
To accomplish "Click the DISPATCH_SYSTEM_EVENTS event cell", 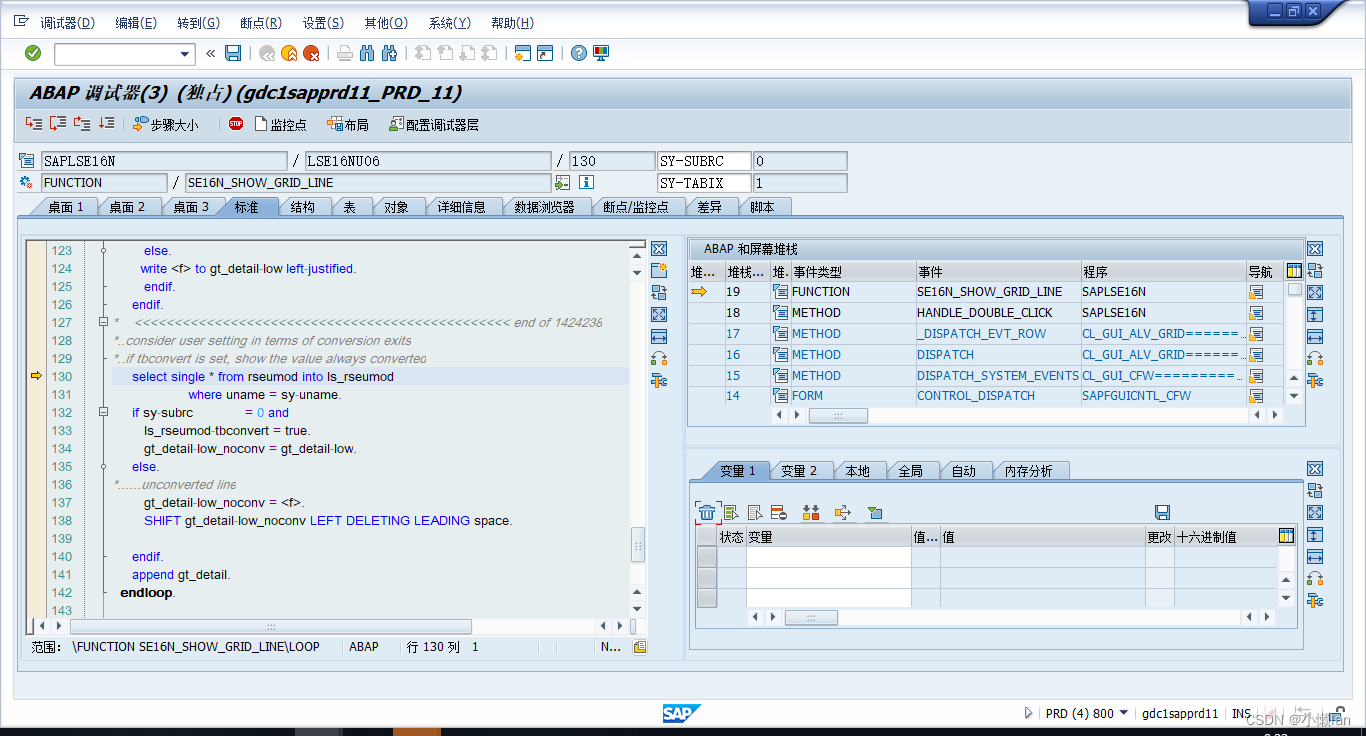I will [x=997, y=376].
